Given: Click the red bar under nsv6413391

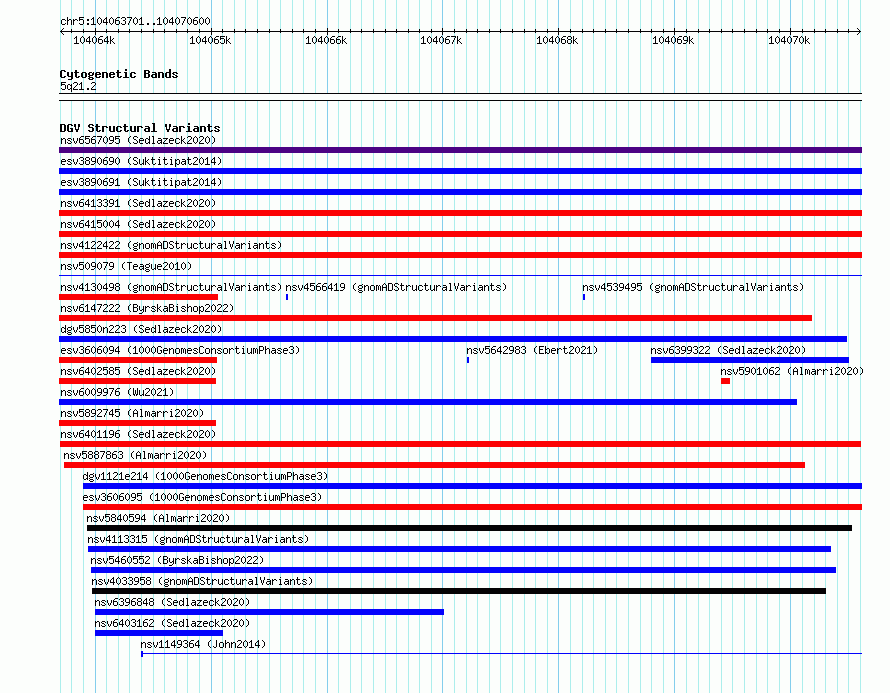Looking at the screenshot, I should pyautogui.click(x=460, y=213).
